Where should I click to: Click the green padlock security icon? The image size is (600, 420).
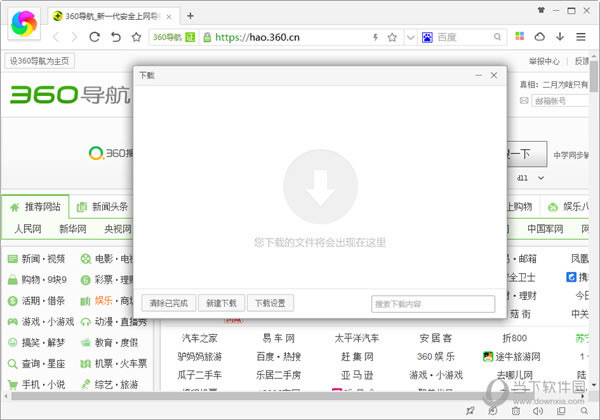pyautogui.click(x=207, y=37)
